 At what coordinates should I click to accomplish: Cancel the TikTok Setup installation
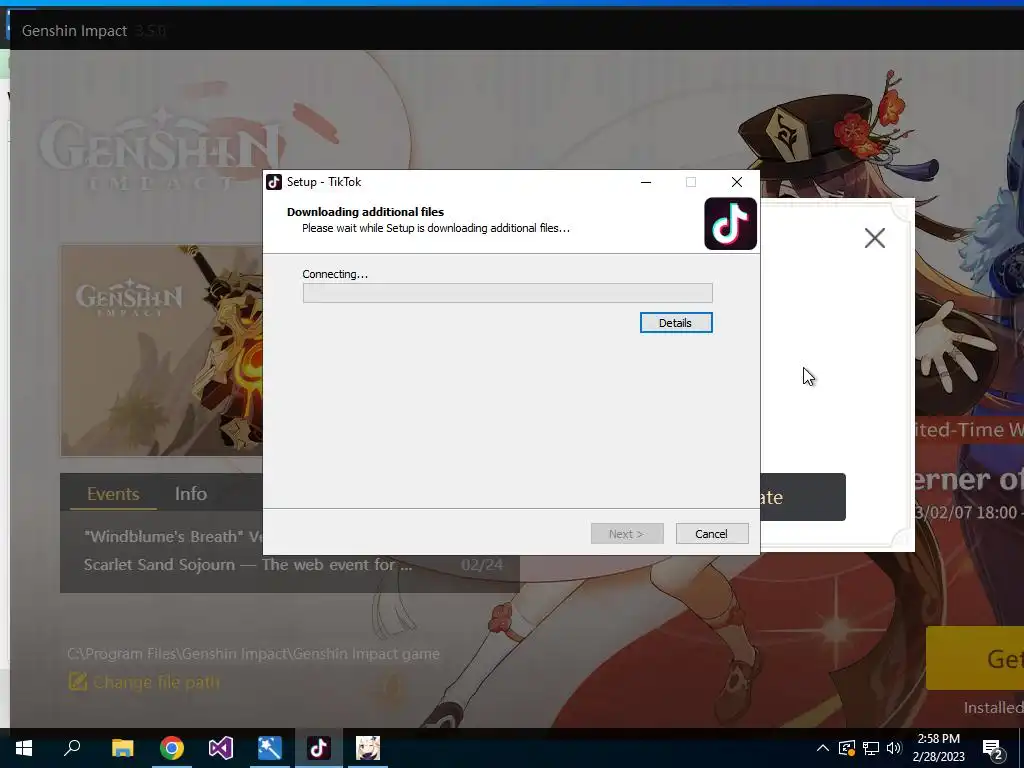tap(712, 534)
